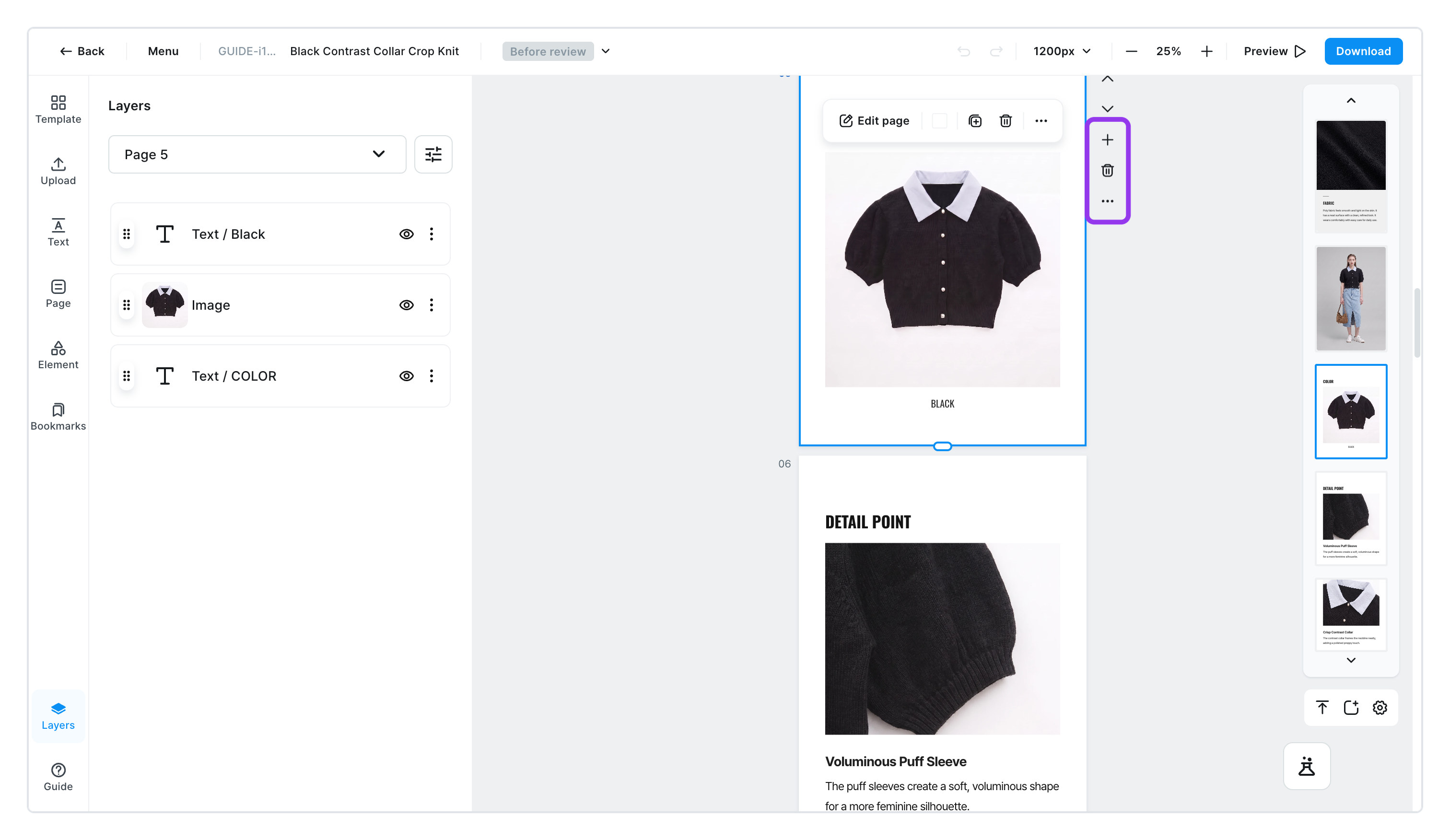Click the Preview button
Screen dimensions: 1450x840
pyautogui.click(x=1274, y=51)
